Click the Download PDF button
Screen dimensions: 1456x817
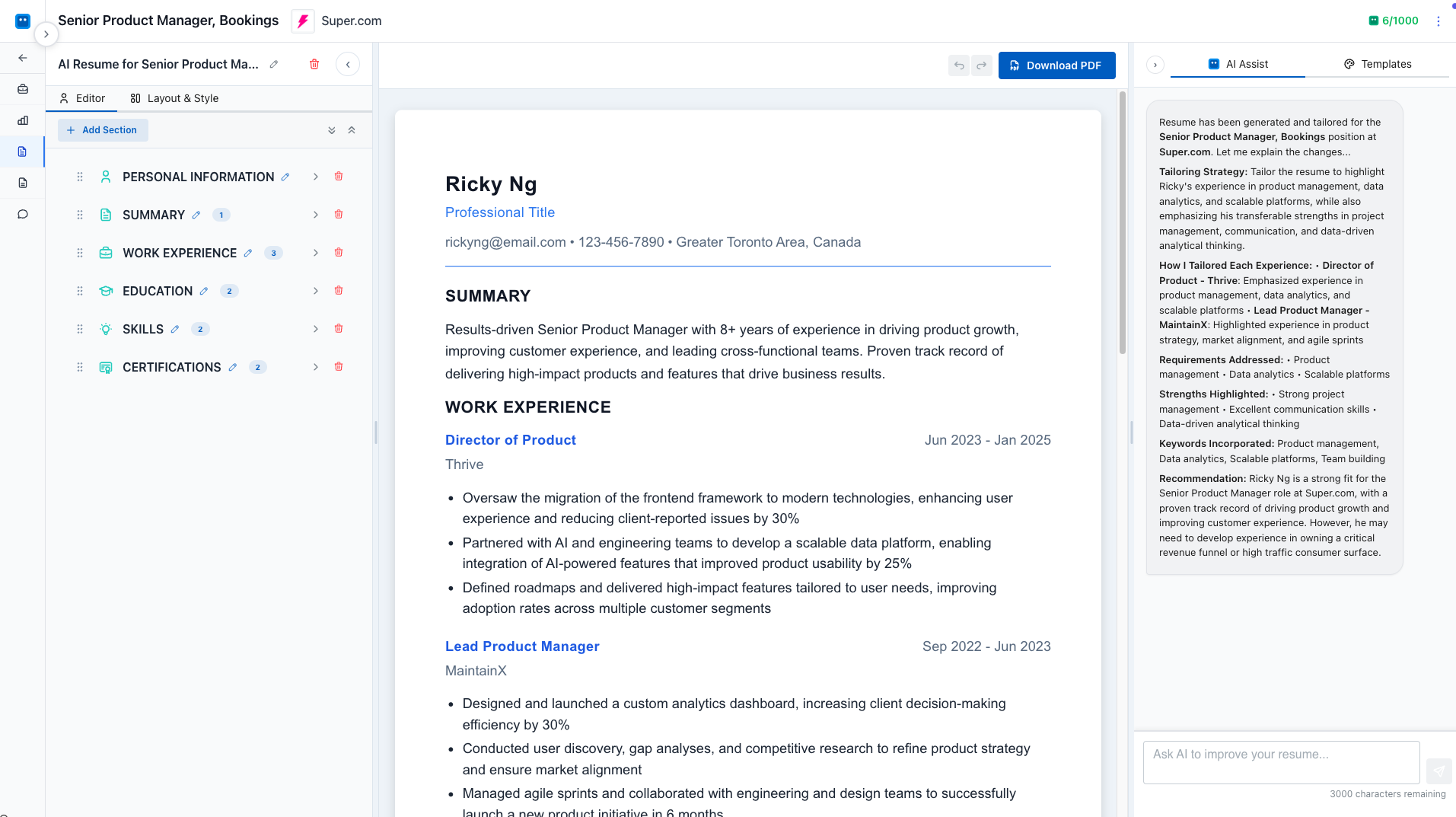(1056, 65)
